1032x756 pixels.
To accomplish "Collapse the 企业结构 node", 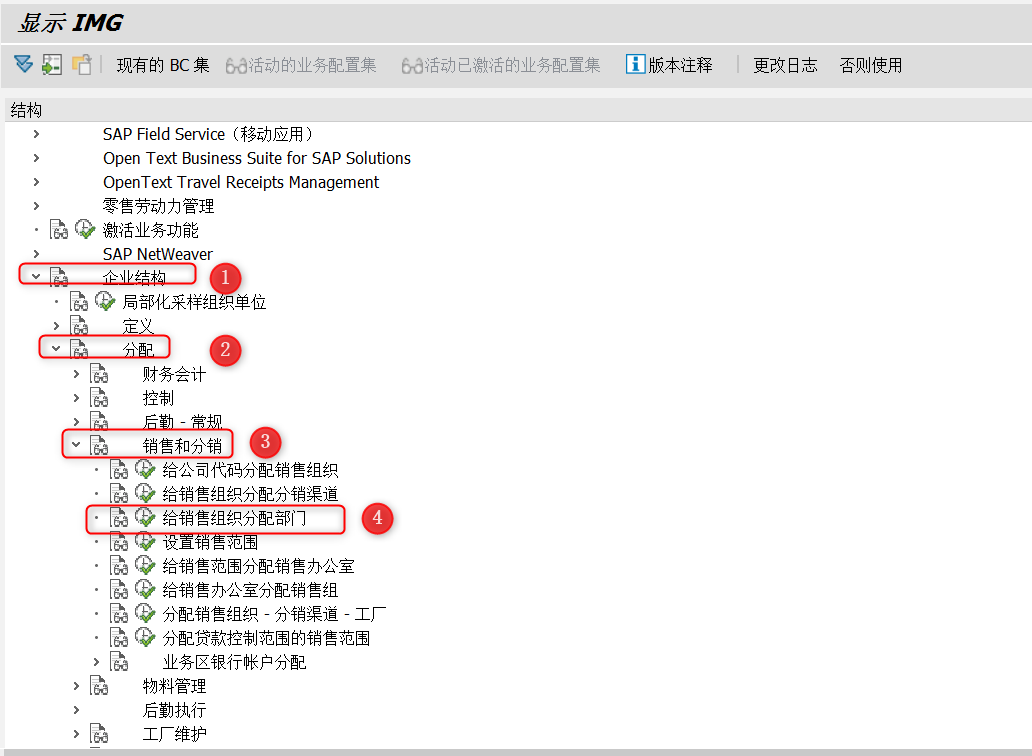I will (x=36, y=277).
